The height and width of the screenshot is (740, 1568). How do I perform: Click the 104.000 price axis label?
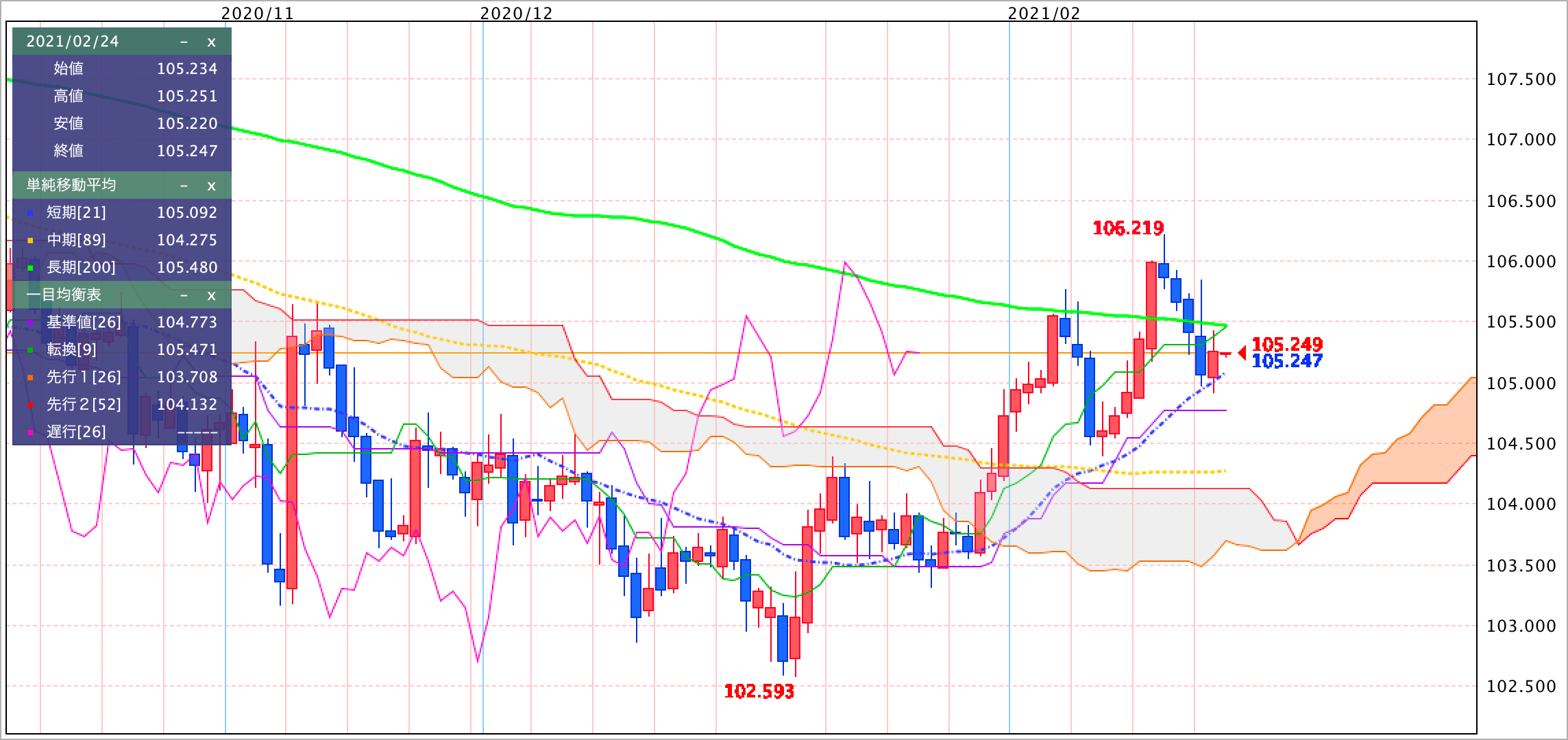pyautogui.click(x=1520, y=504)
